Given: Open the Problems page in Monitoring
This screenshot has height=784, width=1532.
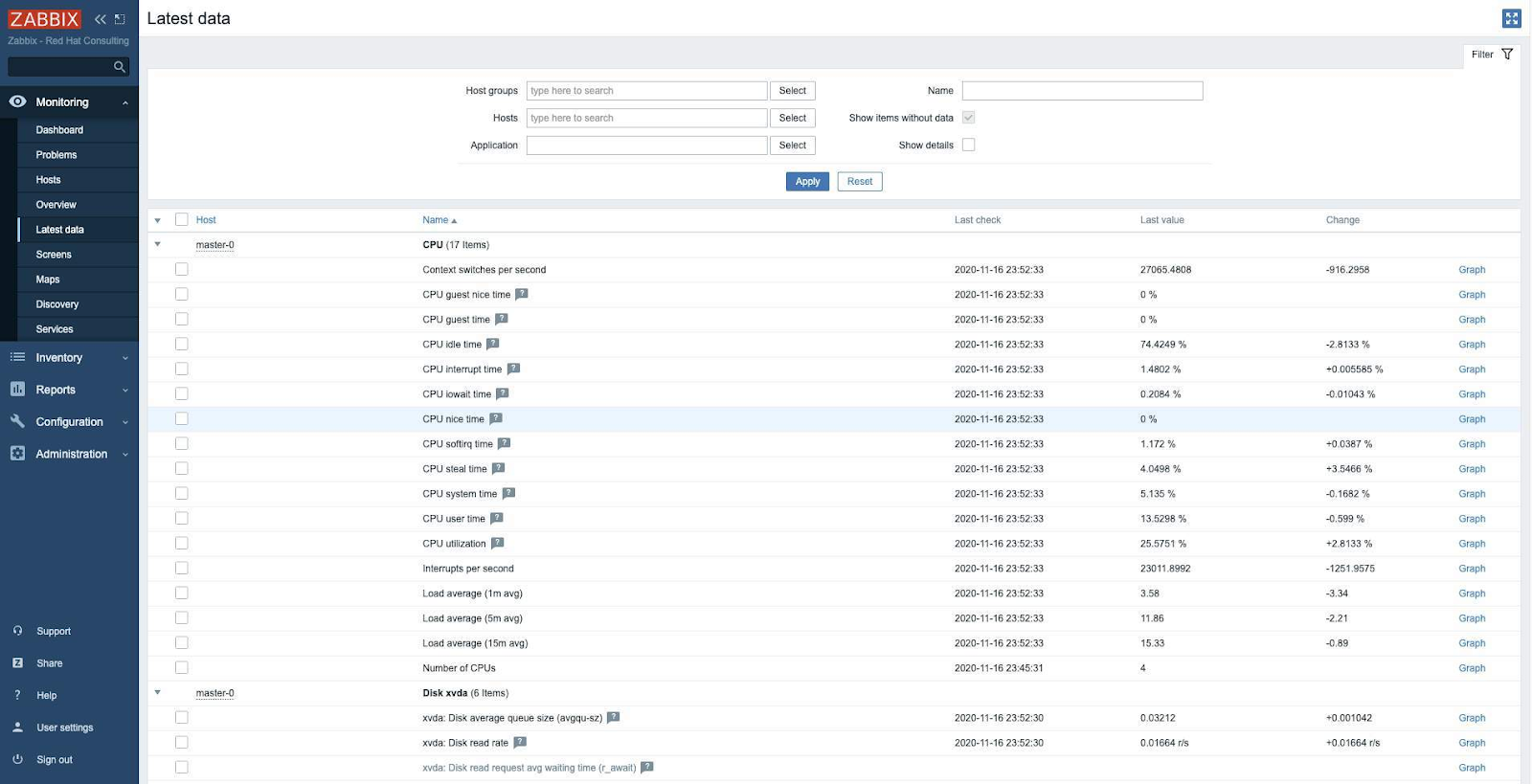Looking at the screenshot, I should click(x=56, y=155).
